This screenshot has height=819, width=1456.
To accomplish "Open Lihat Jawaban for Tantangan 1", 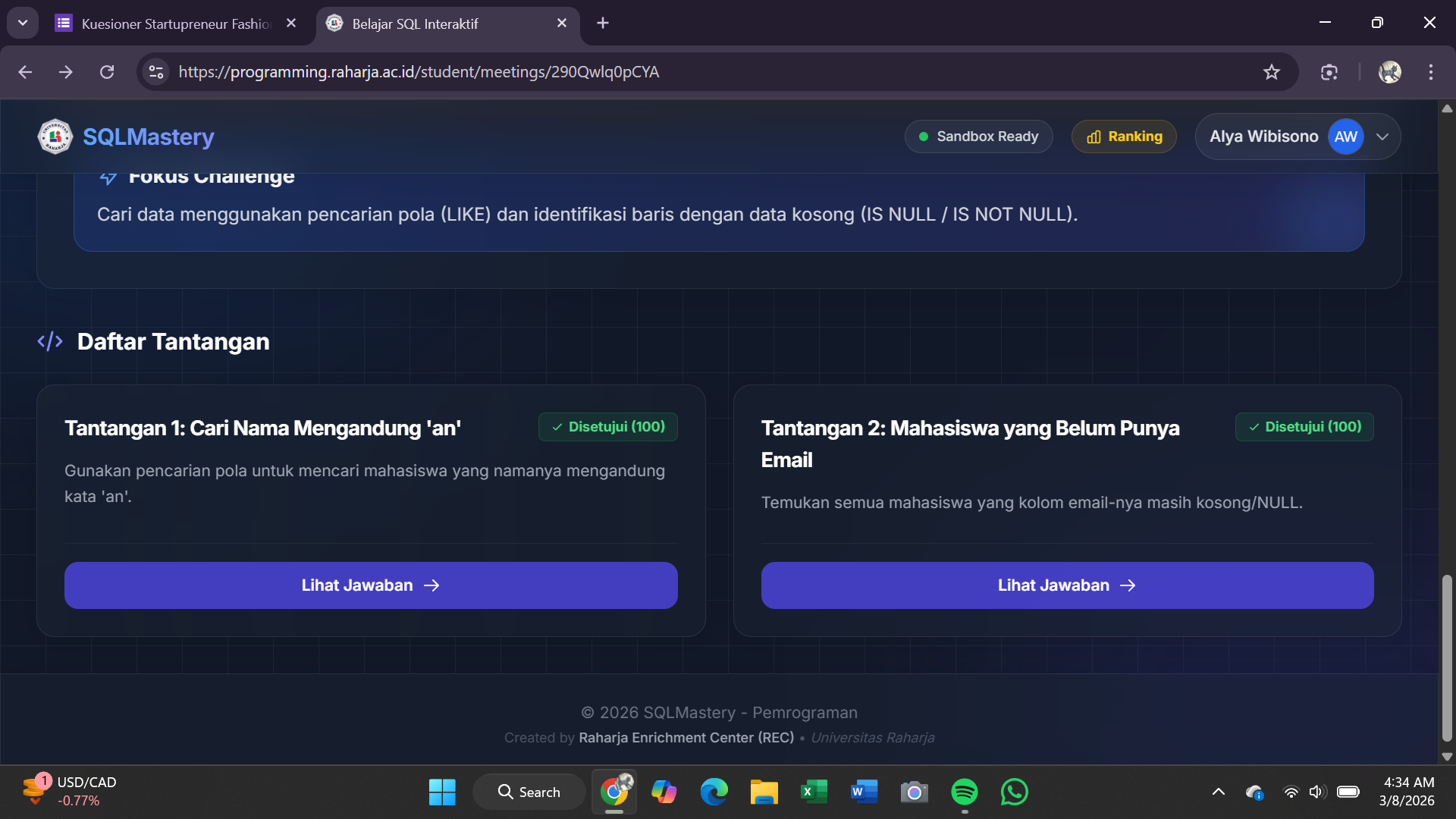I will point(371,585).
